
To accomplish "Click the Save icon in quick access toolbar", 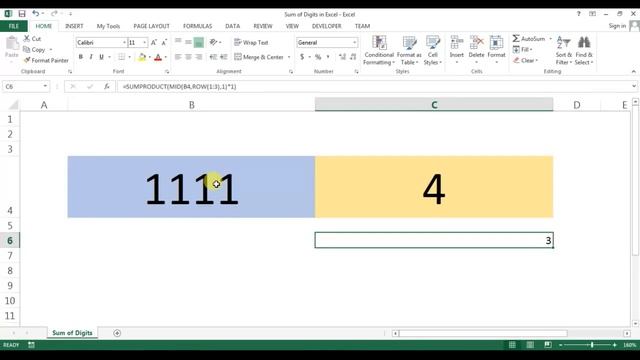I will [22, 14].
